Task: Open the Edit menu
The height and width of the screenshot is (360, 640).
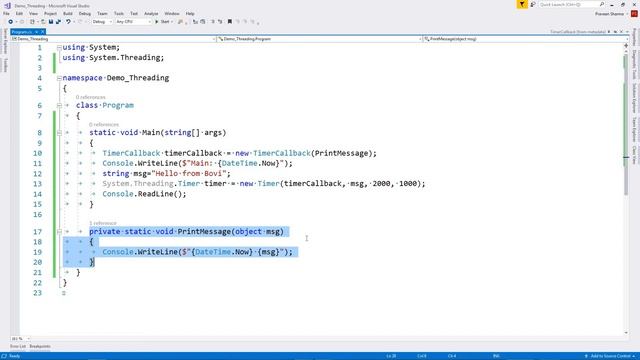Action: [x=19, y=13]
